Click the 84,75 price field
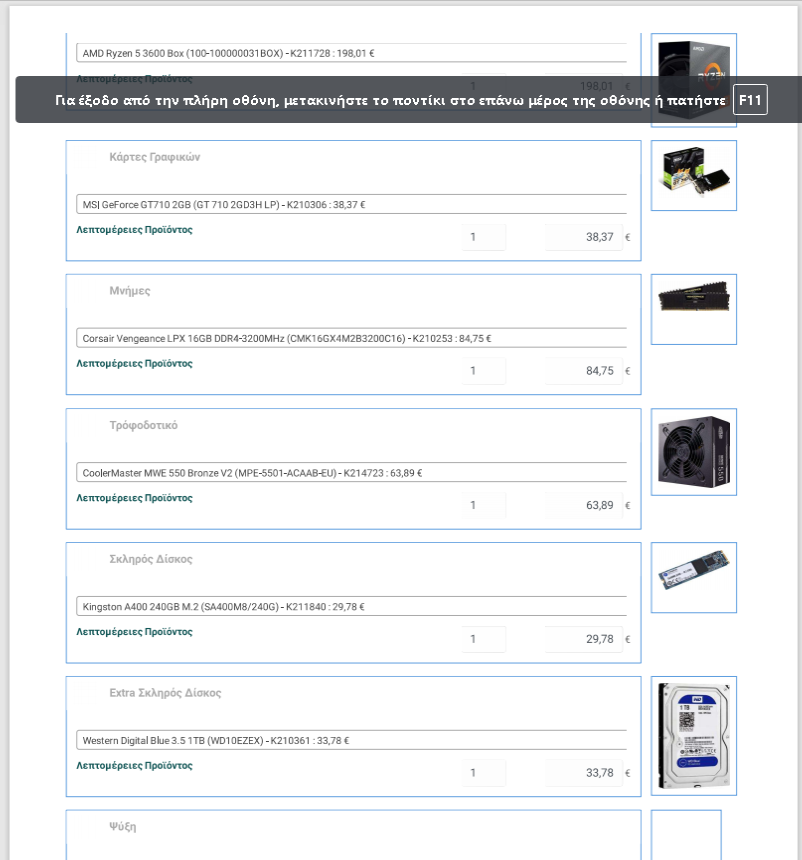802x860 pixels. (584, 371)
